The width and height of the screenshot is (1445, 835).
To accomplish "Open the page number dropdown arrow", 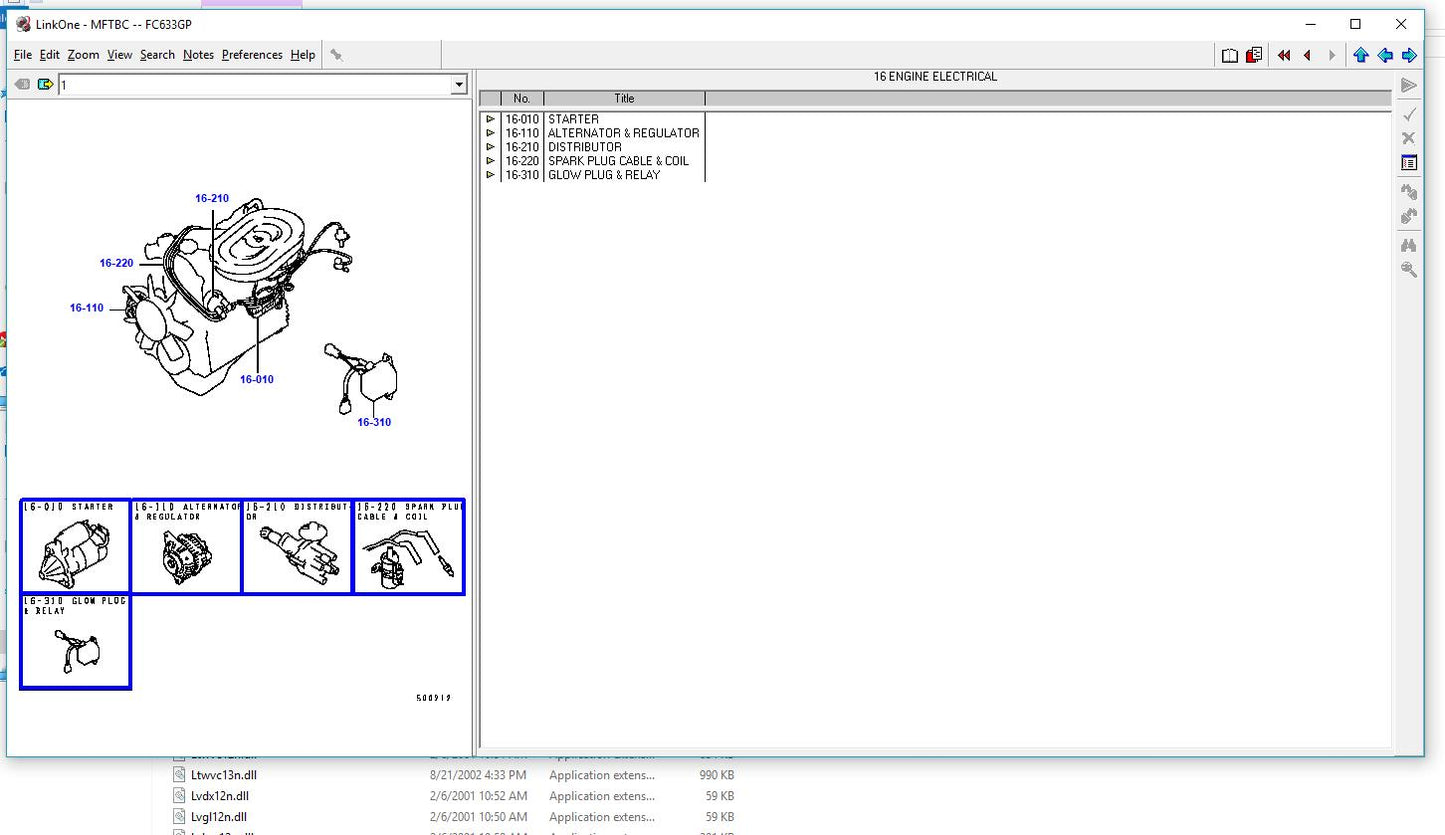I will (459, 85).
